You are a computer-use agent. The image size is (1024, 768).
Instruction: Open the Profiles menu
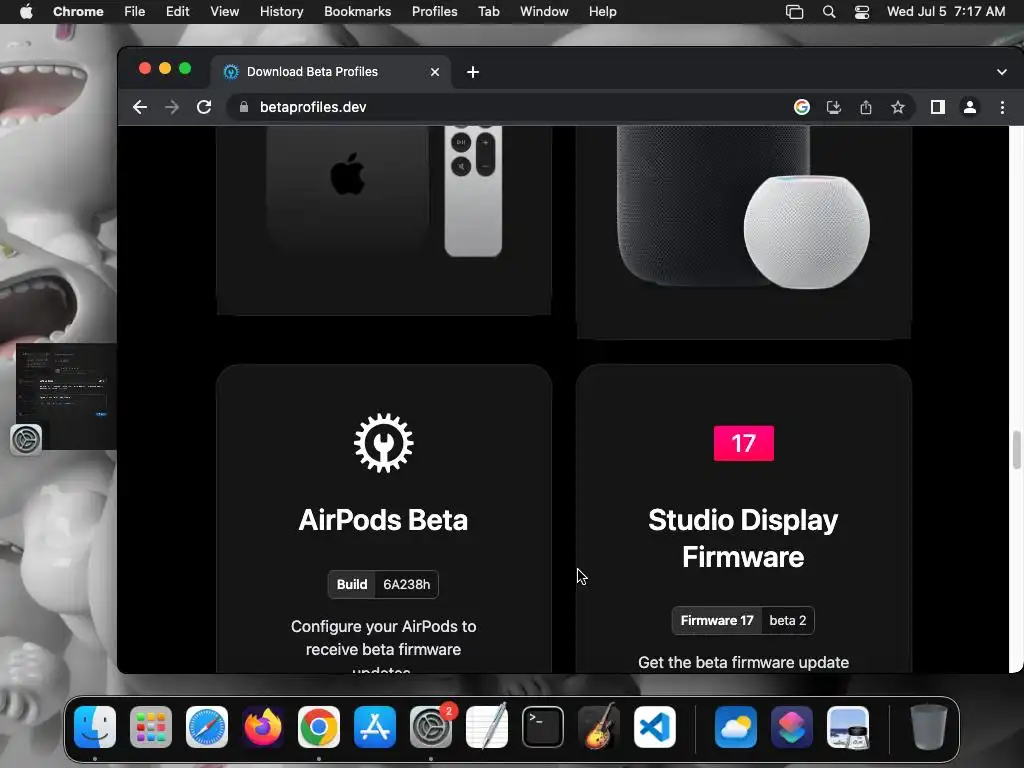pos(434,12)
